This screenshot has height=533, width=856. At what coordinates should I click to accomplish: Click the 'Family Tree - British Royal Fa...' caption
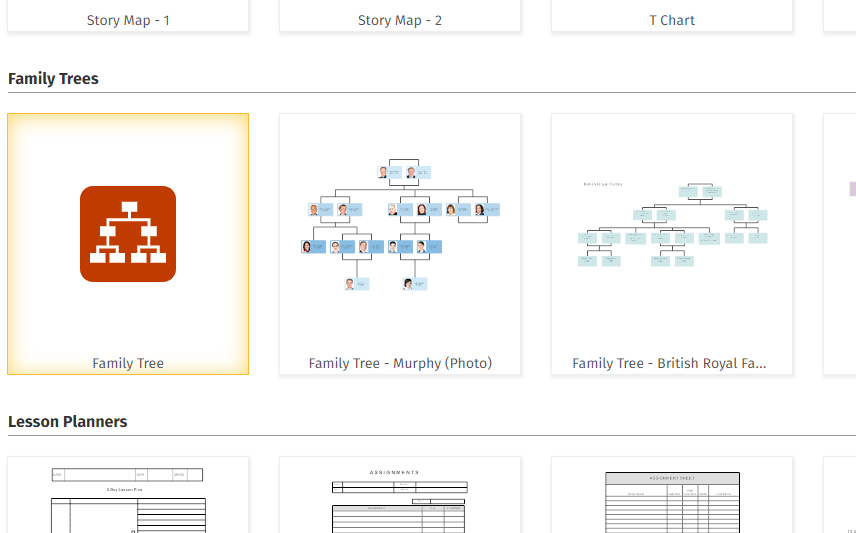pyautogui.click(x=669, y=363)
